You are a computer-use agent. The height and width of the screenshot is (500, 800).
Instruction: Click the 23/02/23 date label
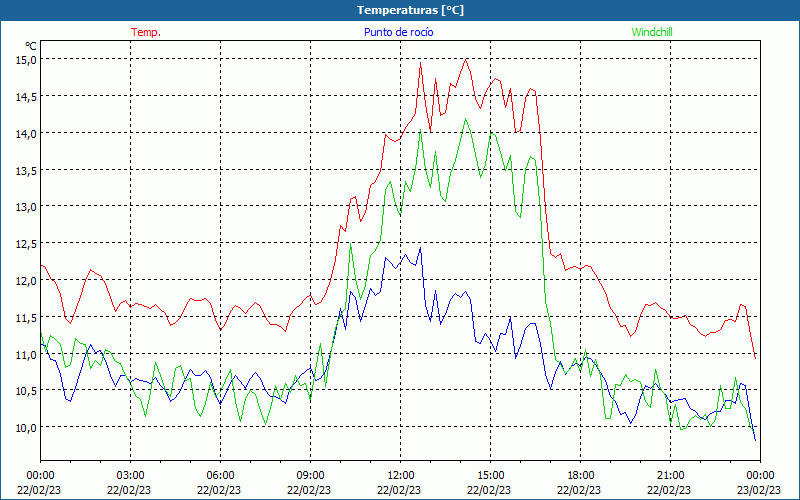(760, 490)
